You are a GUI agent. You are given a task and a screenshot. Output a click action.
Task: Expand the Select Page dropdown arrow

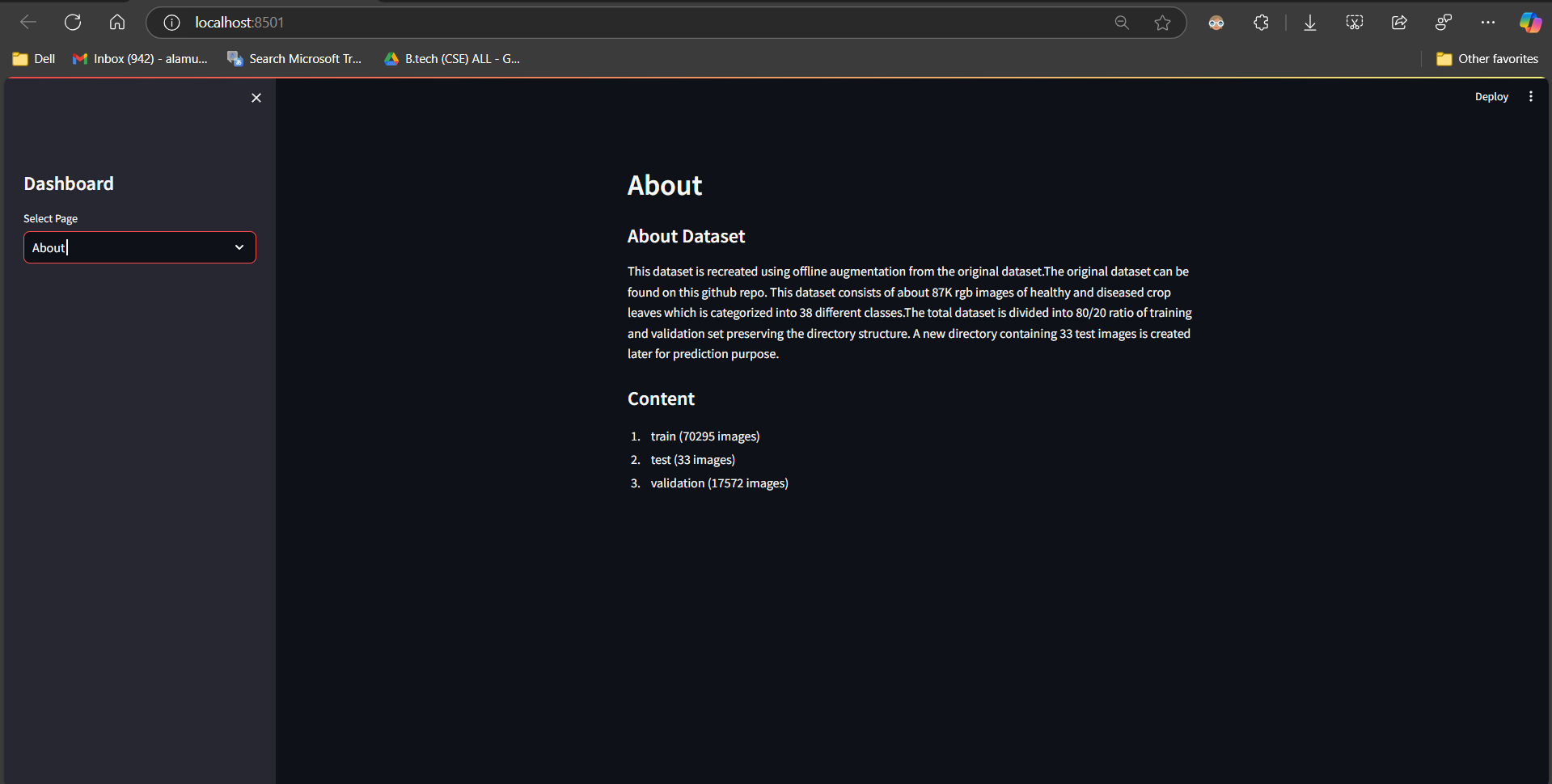click(x=239, y=247)
